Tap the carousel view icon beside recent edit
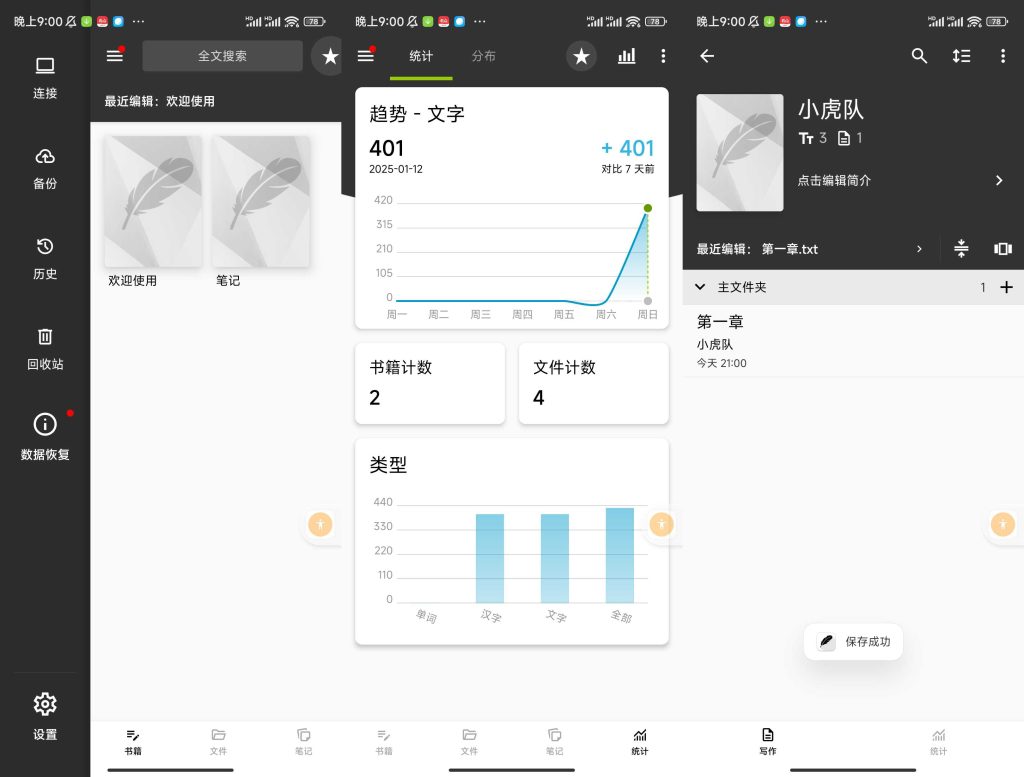Image resolution: width=1024 pixels, height=777 pixels. (1003, 249)
